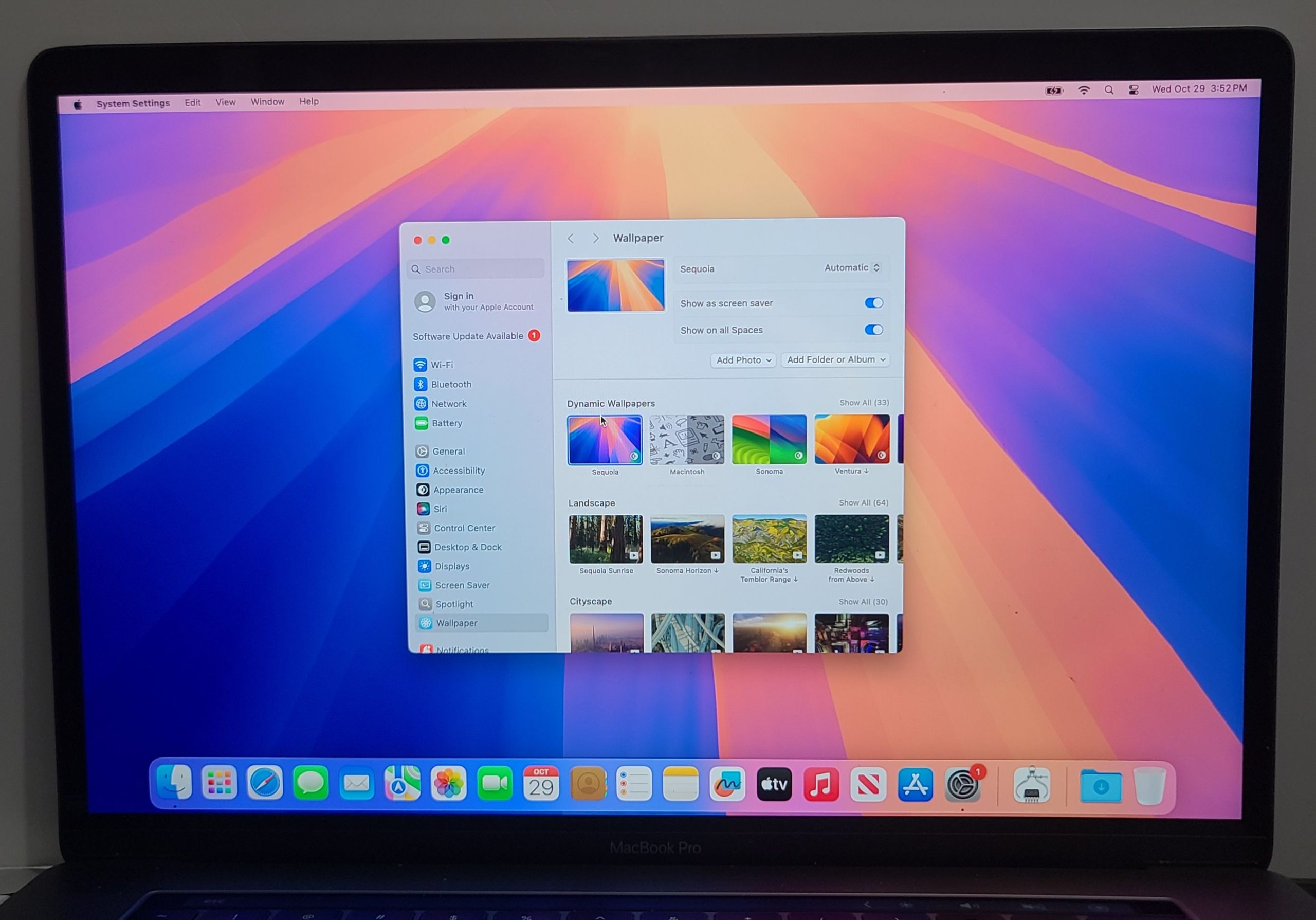Select the Sequoia dynamic wallpaper thumbnail
The height and width of the screenshot is (920, 1316).
[x=605, y=440]
